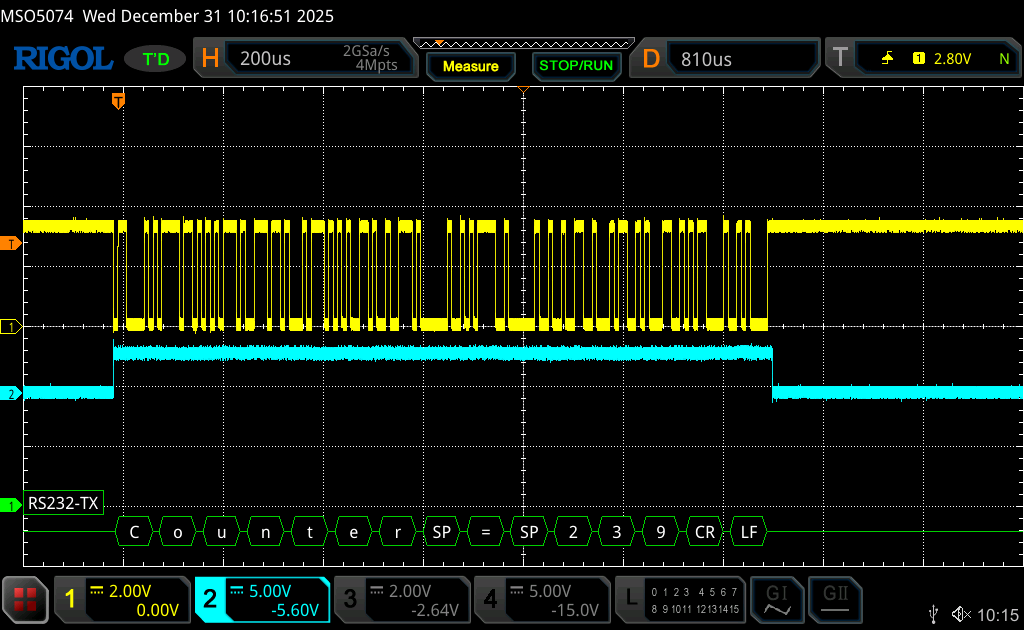
Task: Click the RIGOL logo
Action: (62, 59)
